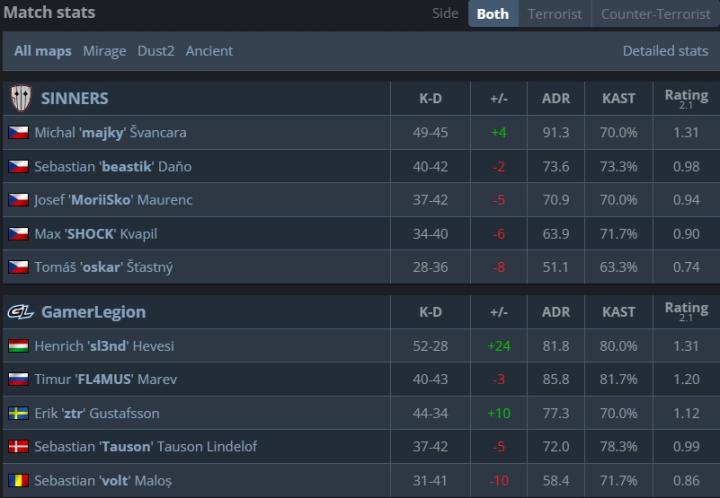Click the SINNERS Rating 2.1 column header

tap(686, 98)
